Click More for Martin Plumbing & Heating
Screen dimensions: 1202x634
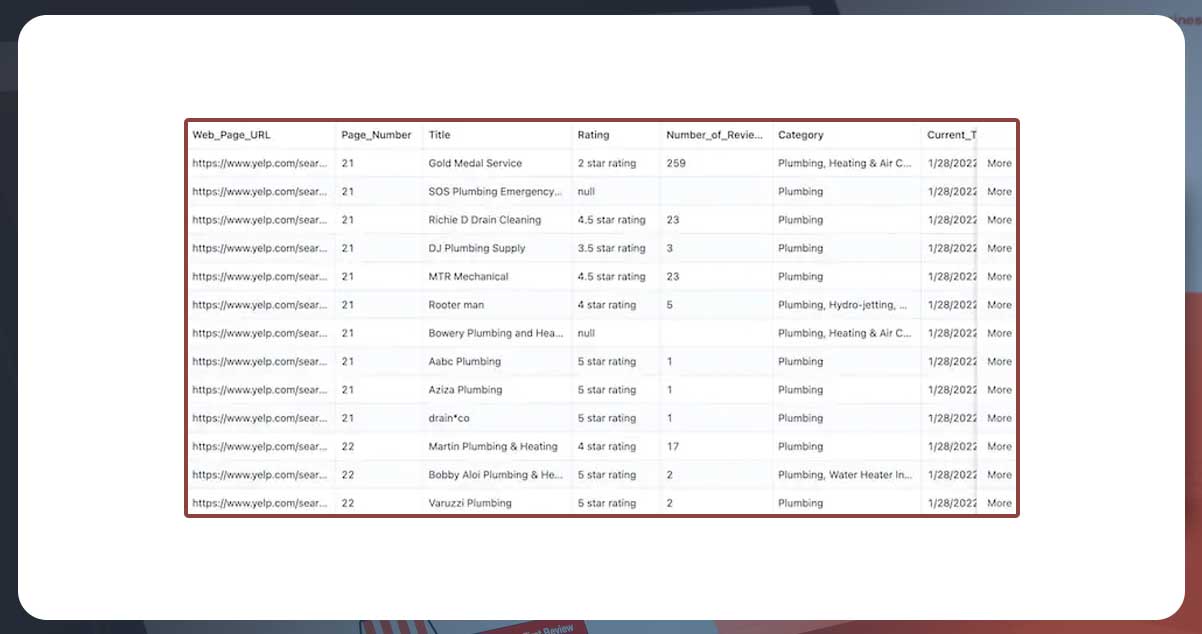999,446
